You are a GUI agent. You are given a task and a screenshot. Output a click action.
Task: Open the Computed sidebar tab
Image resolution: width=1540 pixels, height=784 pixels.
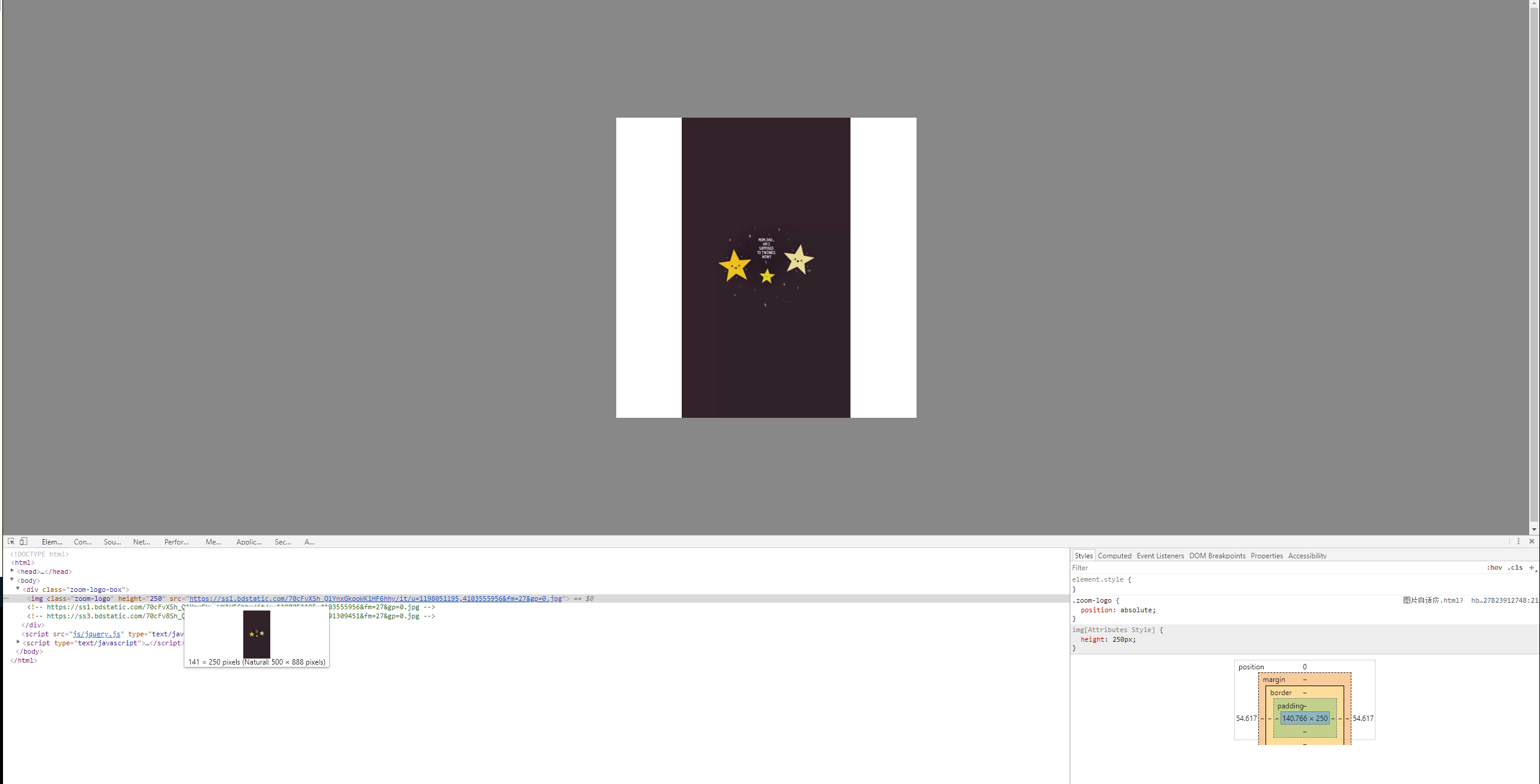(1115, 556)
